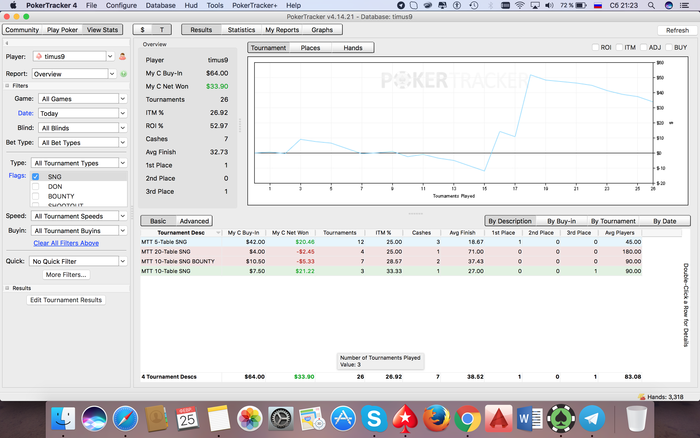The height and width of the screenshot is (438, 700).
Task: Open Photos app in the dock
Action: click(x=250, y=419)
